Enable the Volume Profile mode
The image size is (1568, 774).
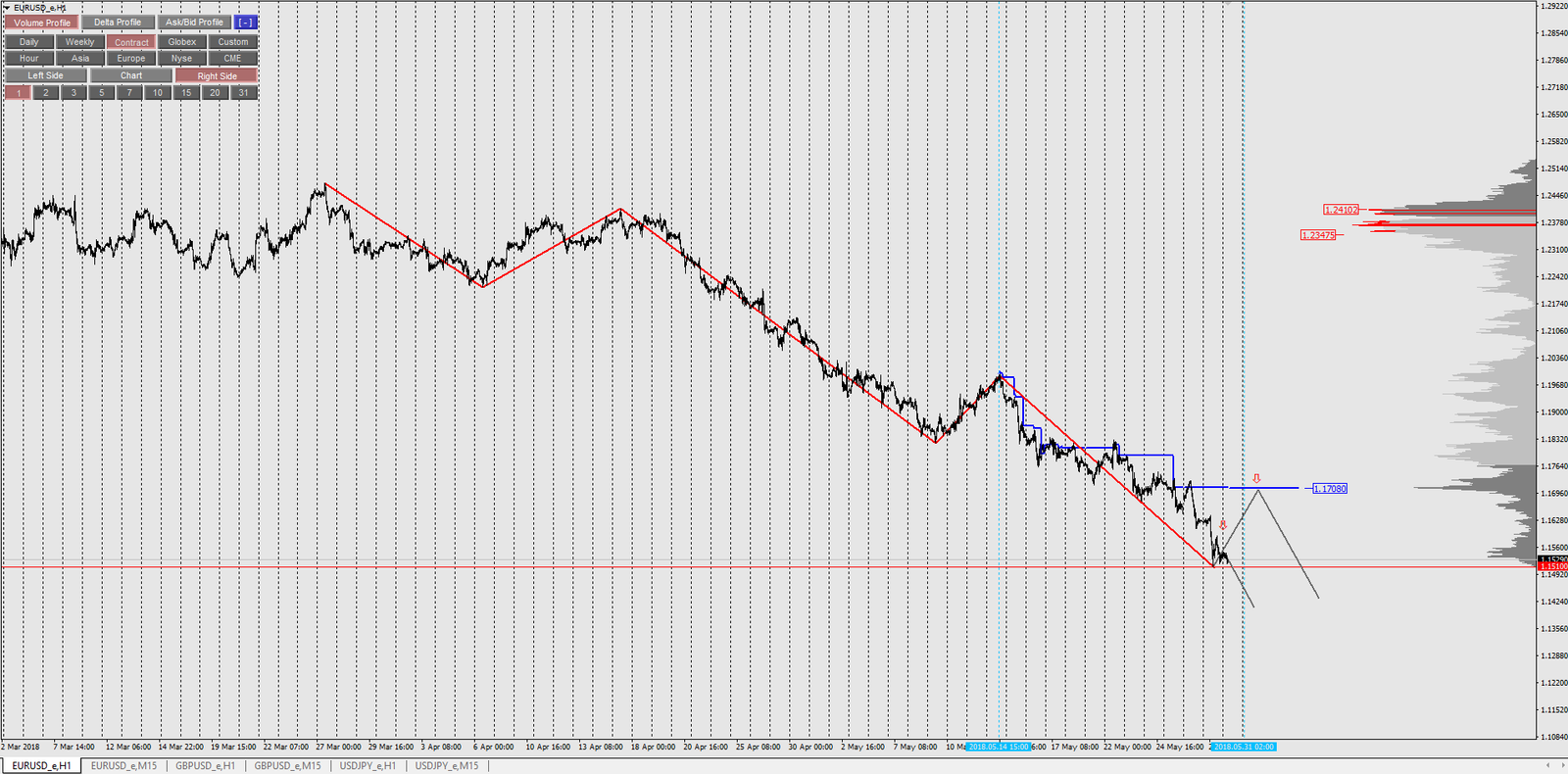click(42, 23)
